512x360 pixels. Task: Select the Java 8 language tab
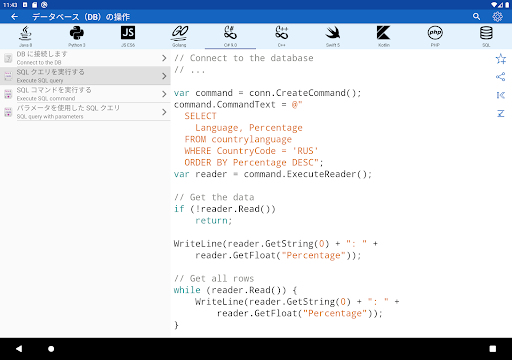pos(26,36)
